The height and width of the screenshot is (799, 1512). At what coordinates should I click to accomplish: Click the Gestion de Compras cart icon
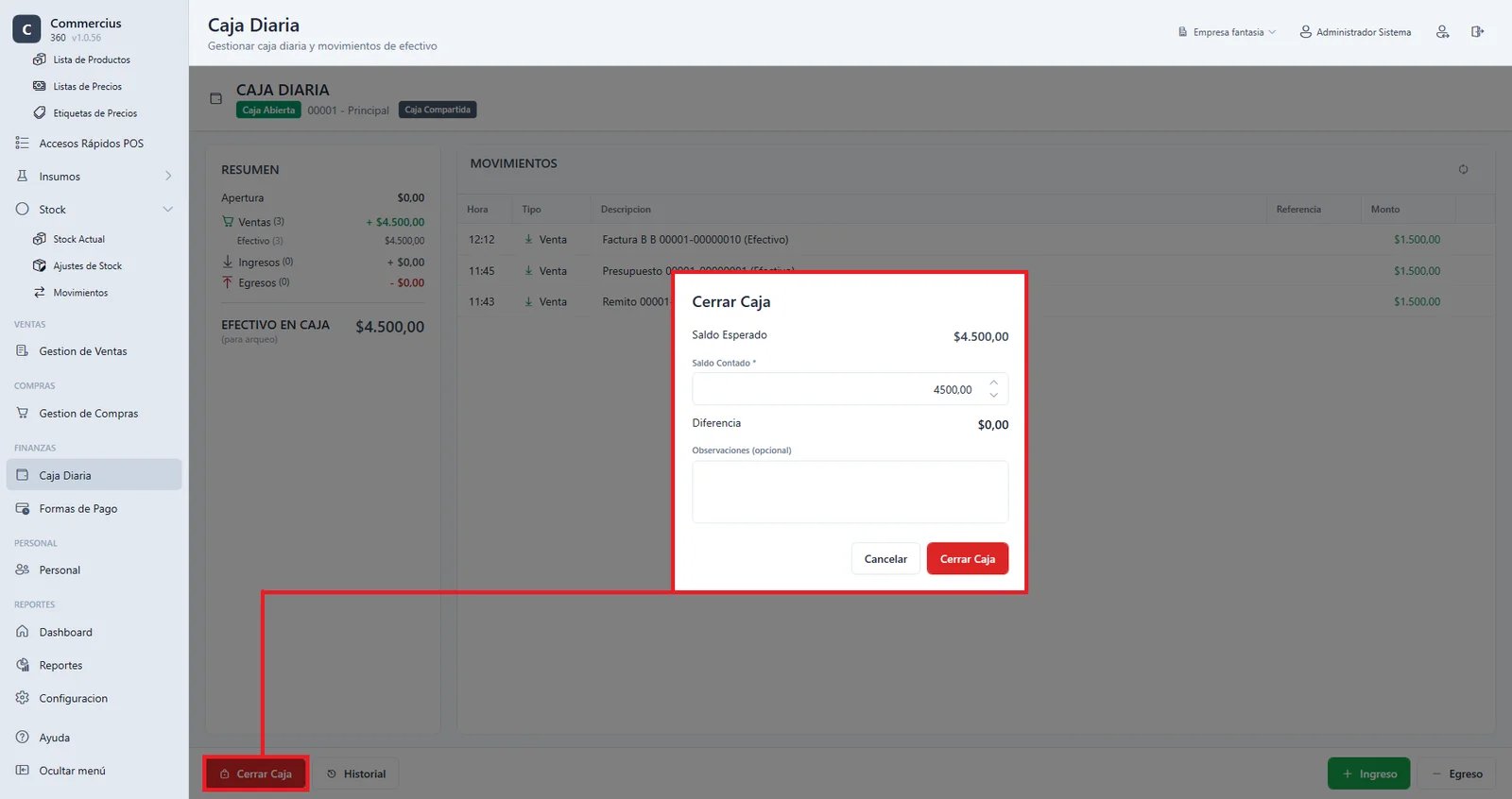click(x=22, y=413)
